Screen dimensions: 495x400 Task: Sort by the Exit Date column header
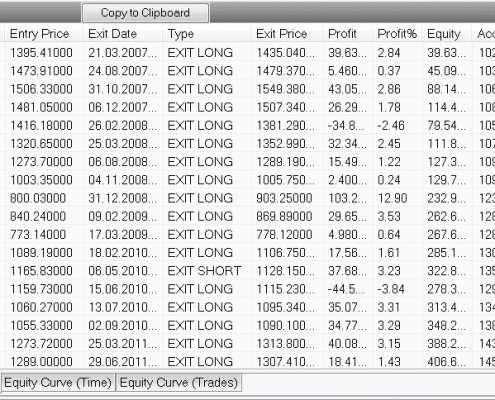pos(123,34)
